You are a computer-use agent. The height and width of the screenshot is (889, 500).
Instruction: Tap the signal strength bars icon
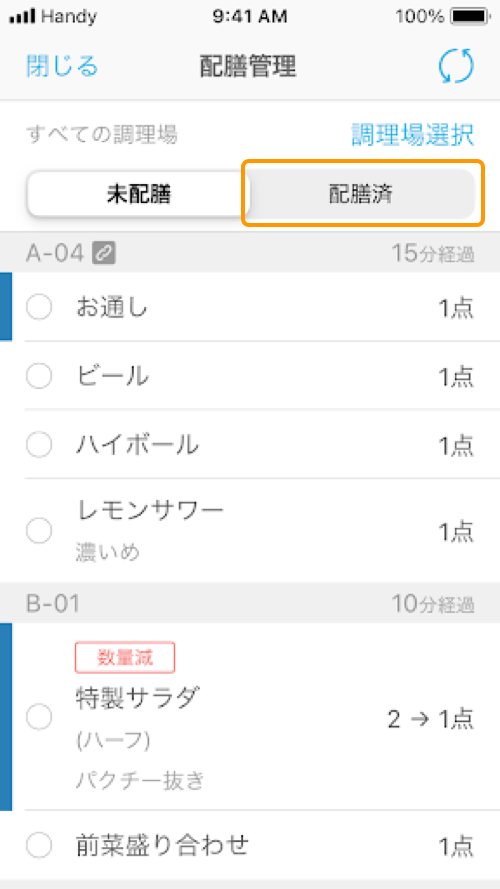pyautogui.click(x=23, y=17)
